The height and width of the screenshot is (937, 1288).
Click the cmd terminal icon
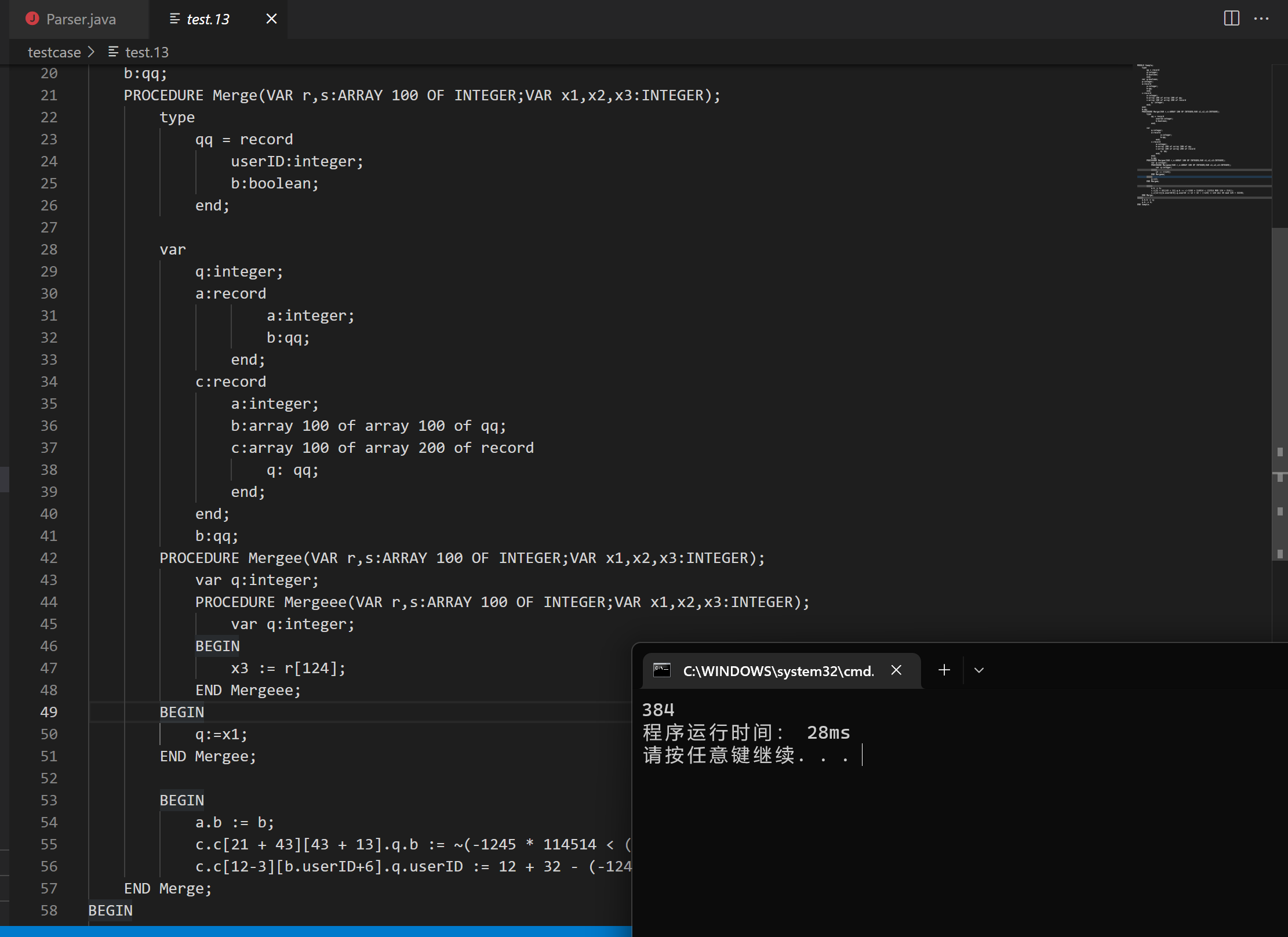click(662, 670)
